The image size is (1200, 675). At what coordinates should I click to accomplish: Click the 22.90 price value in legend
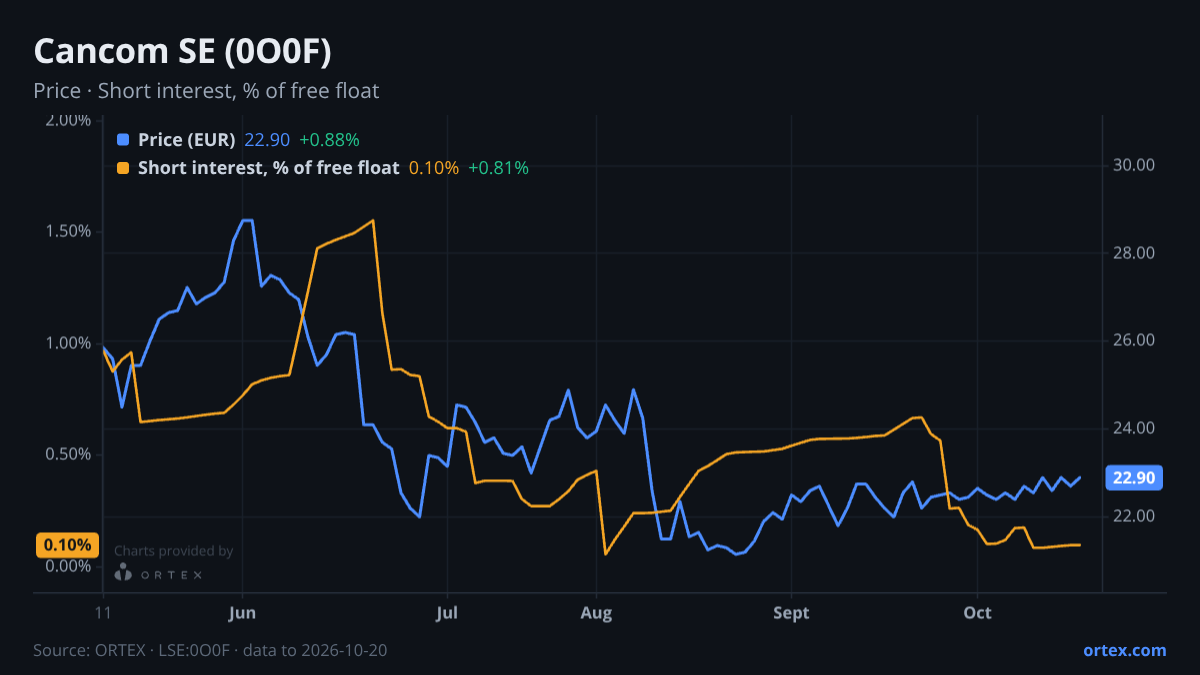click(x=267, y=140)
